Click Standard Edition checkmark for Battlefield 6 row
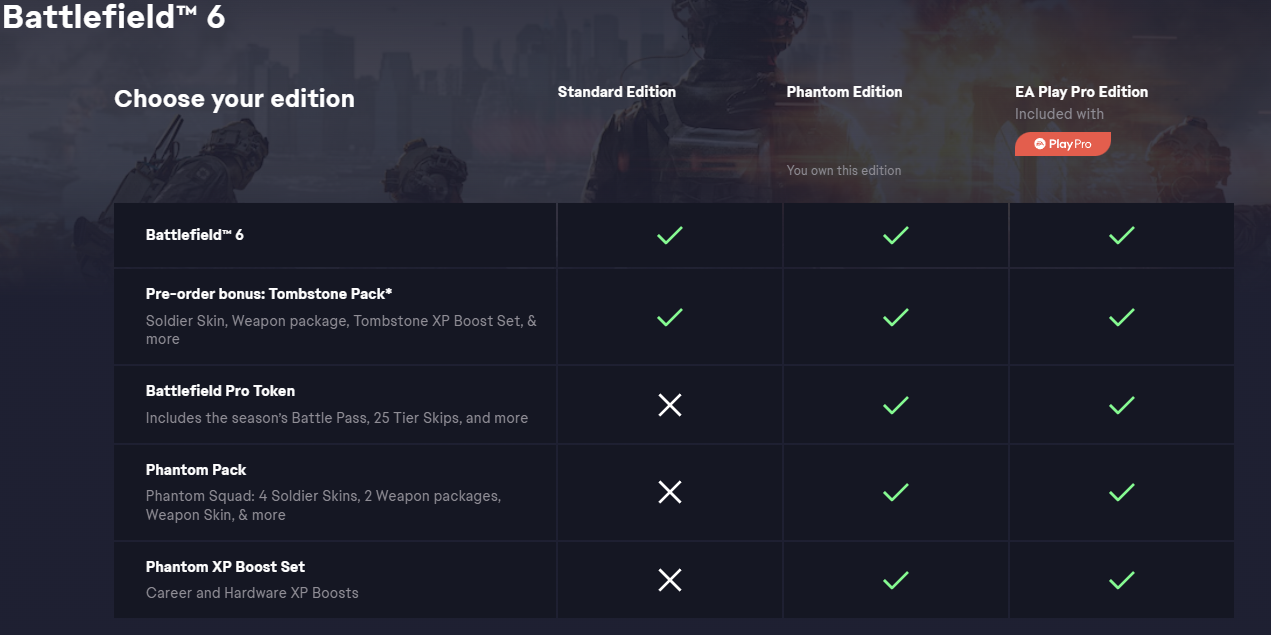The height and width of the screenshot is (635, 1271). 669,235
